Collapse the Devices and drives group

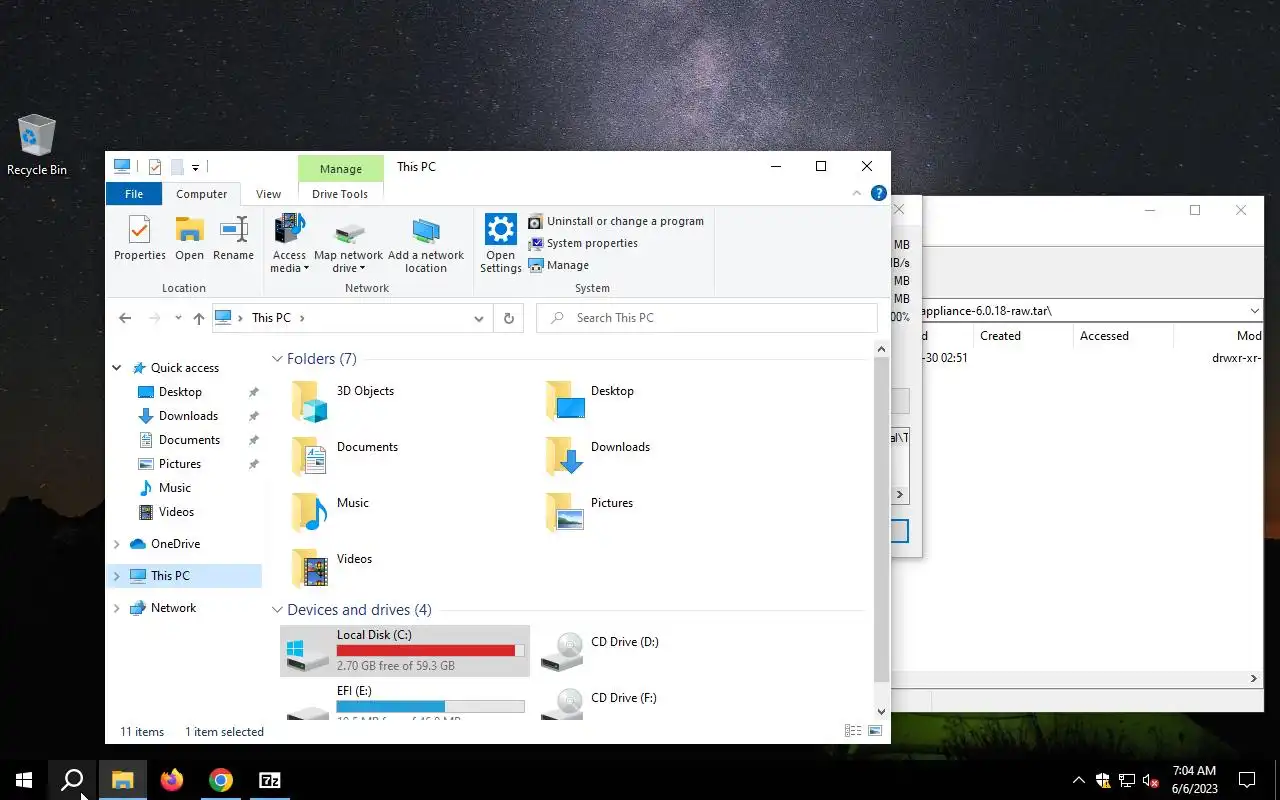(277, 610)
